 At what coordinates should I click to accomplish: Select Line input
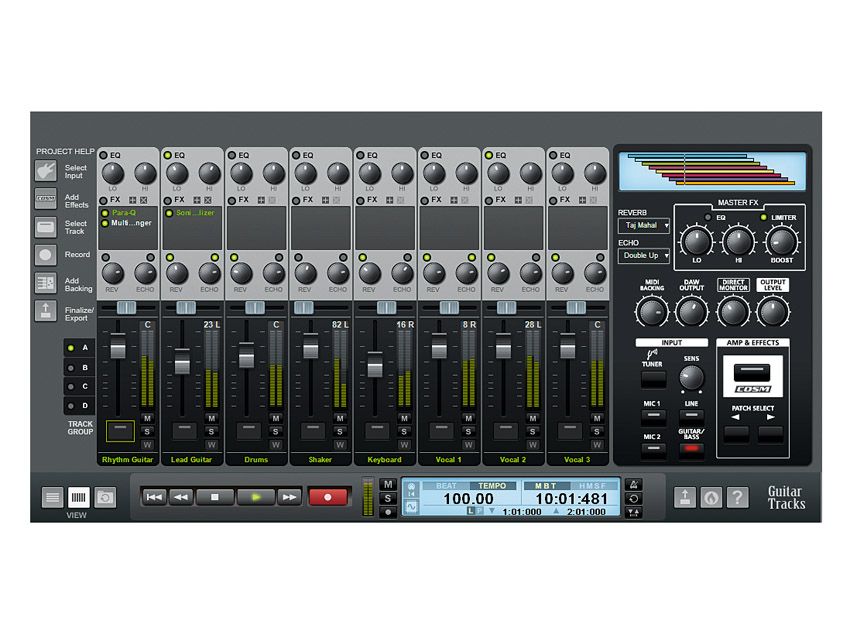pyautogui.click(x=691, y=417)
